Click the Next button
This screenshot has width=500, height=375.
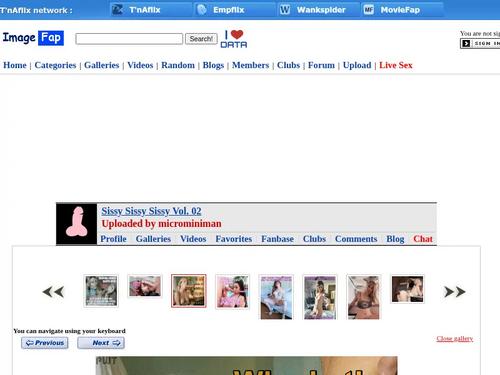tap(101, 343)
